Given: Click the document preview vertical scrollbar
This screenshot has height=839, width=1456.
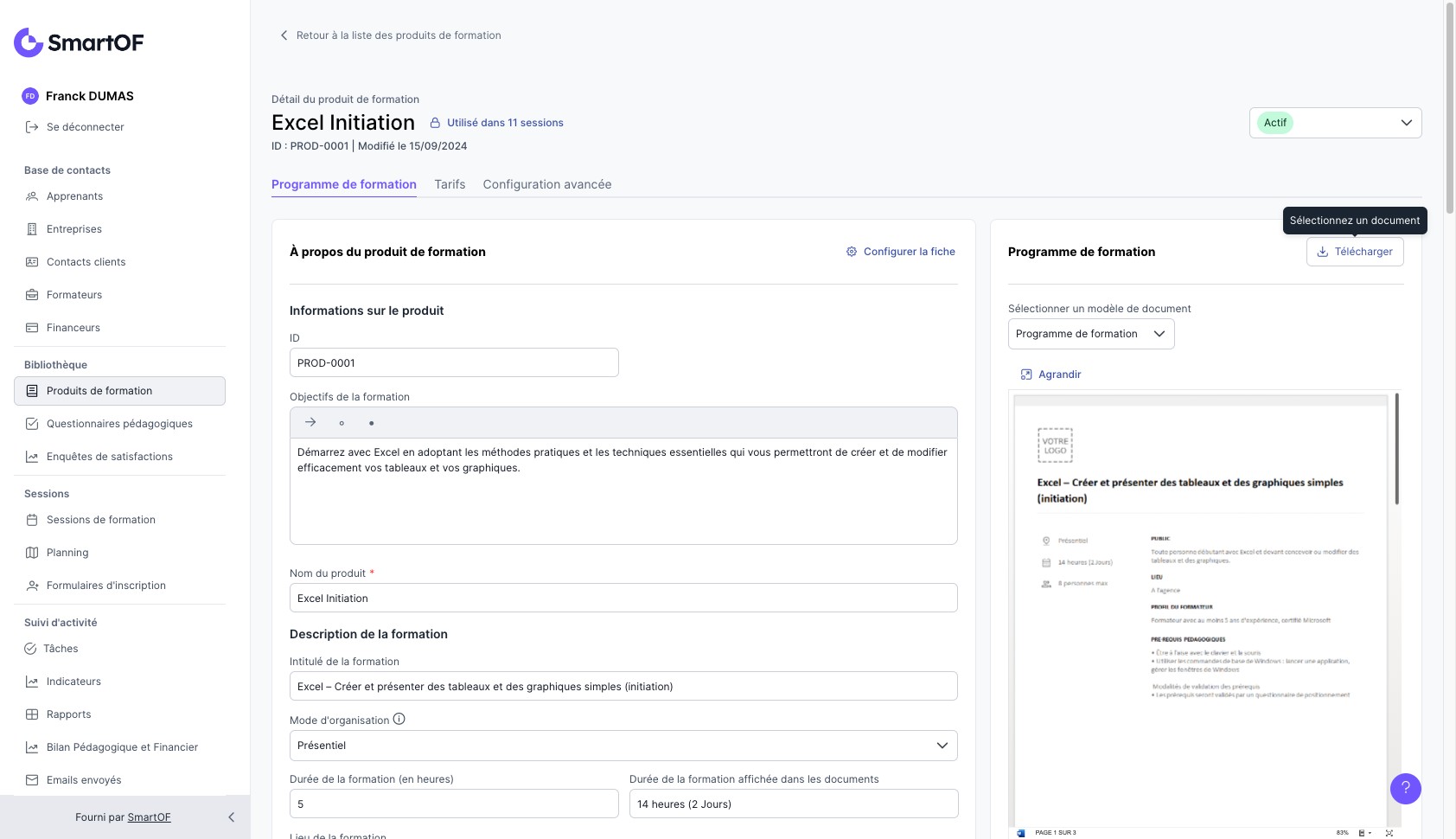Looking at the screenshot, I should click(x=1396, y=450).
